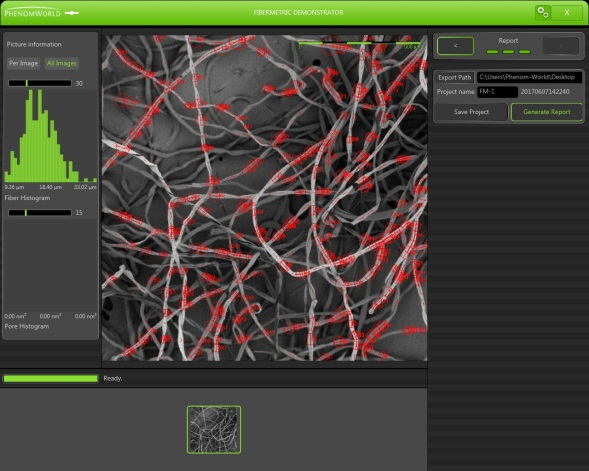589x471 pixels.
Task: Click the 33.02 µm axis label
Action: click(x=85, y=187)
